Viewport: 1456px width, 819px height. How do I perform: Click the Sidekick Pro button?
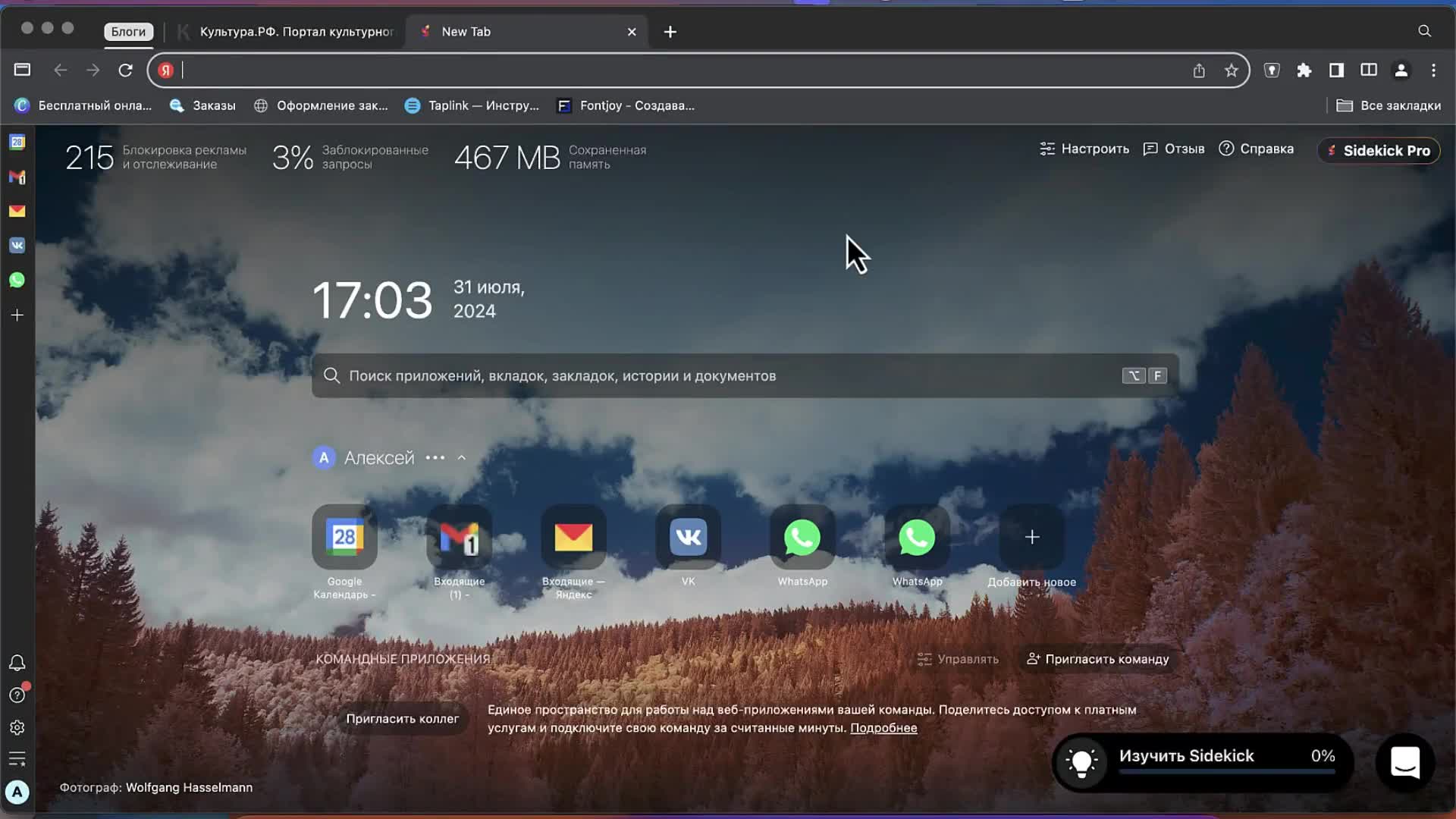click(1378, 150)
